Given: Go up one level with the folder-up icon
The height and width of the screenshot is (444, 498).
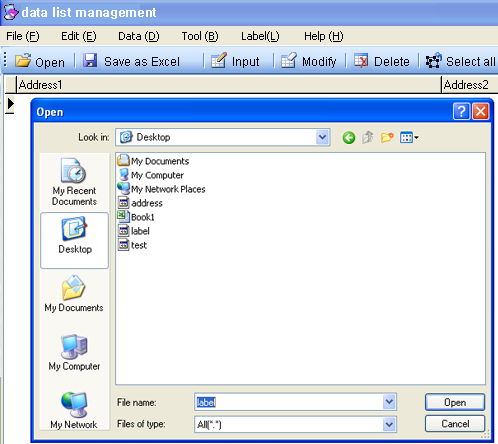Looking at the screenshot, I should pyautogui.click(x=368, y=137).
